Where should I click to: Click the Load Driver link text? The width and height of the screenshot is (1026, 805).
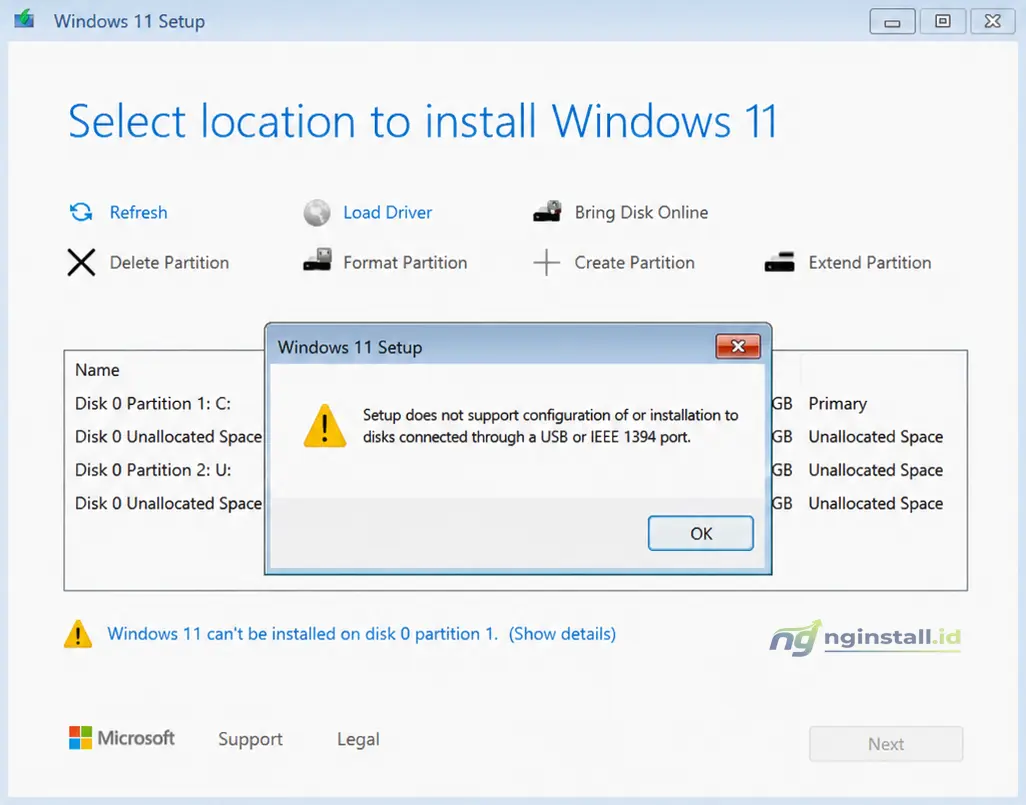[387, 213]
